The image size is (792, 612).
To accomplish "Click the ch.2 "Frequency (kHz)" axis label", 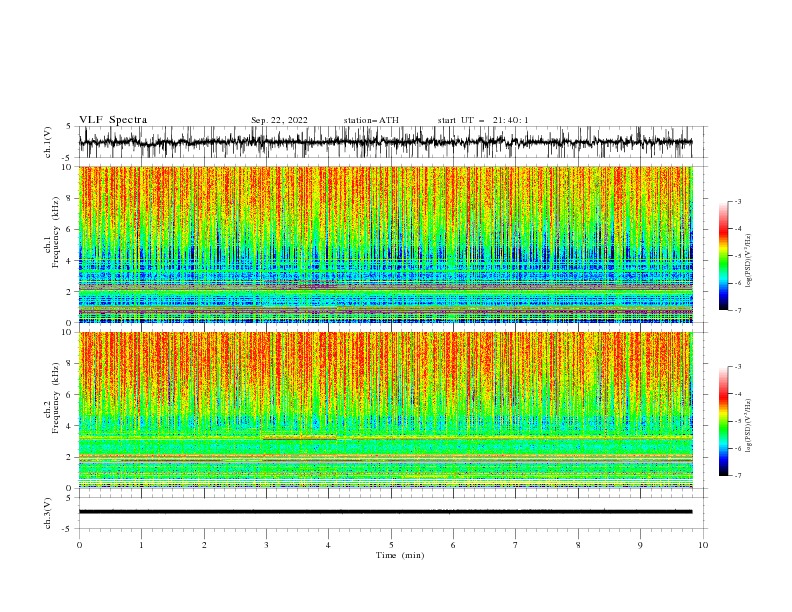I will [56, 397].
